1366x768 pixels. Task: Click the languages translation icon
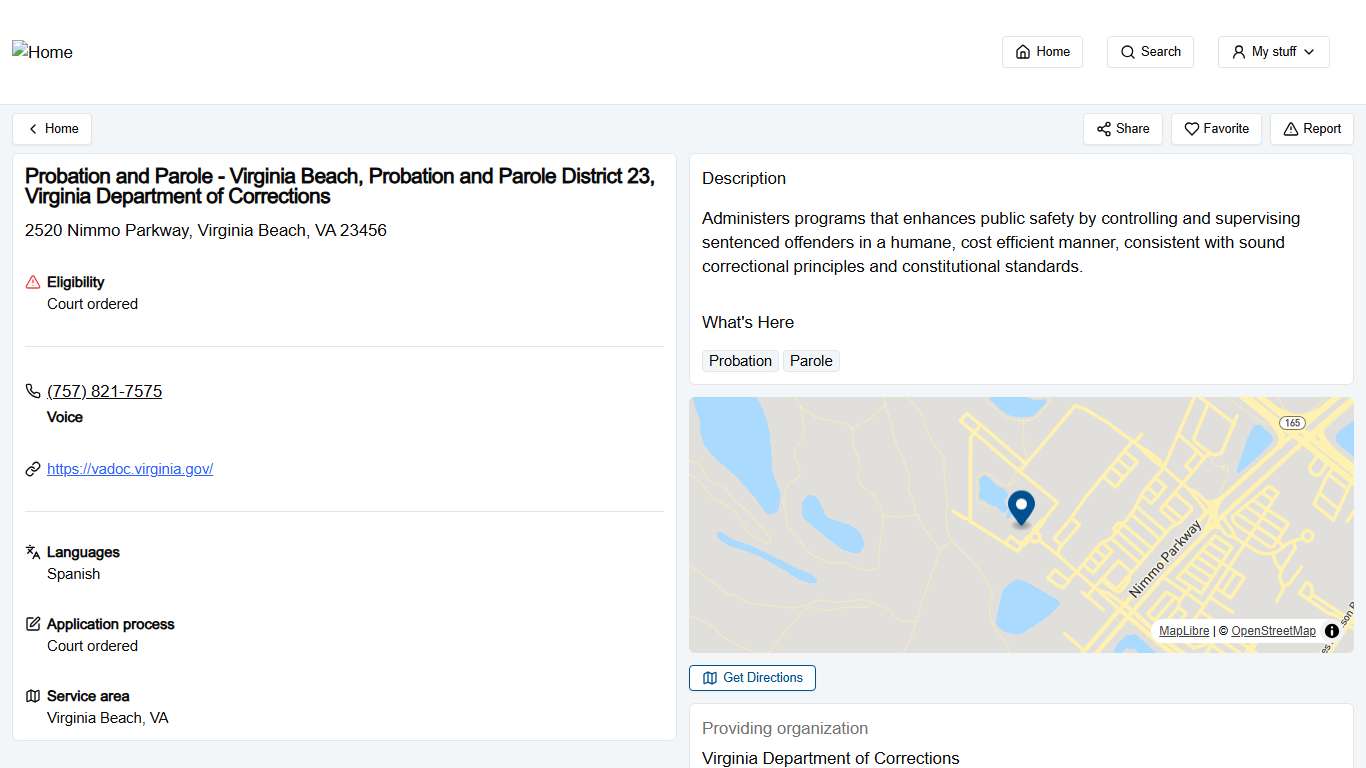(31, 551)
